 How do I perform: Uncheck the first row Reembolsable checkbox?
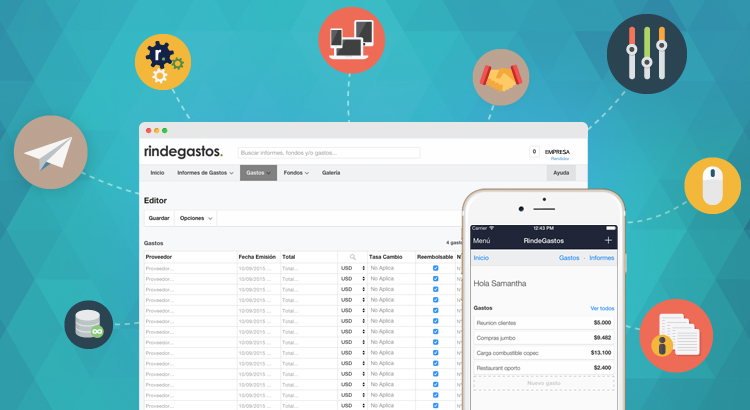(435, 268)
